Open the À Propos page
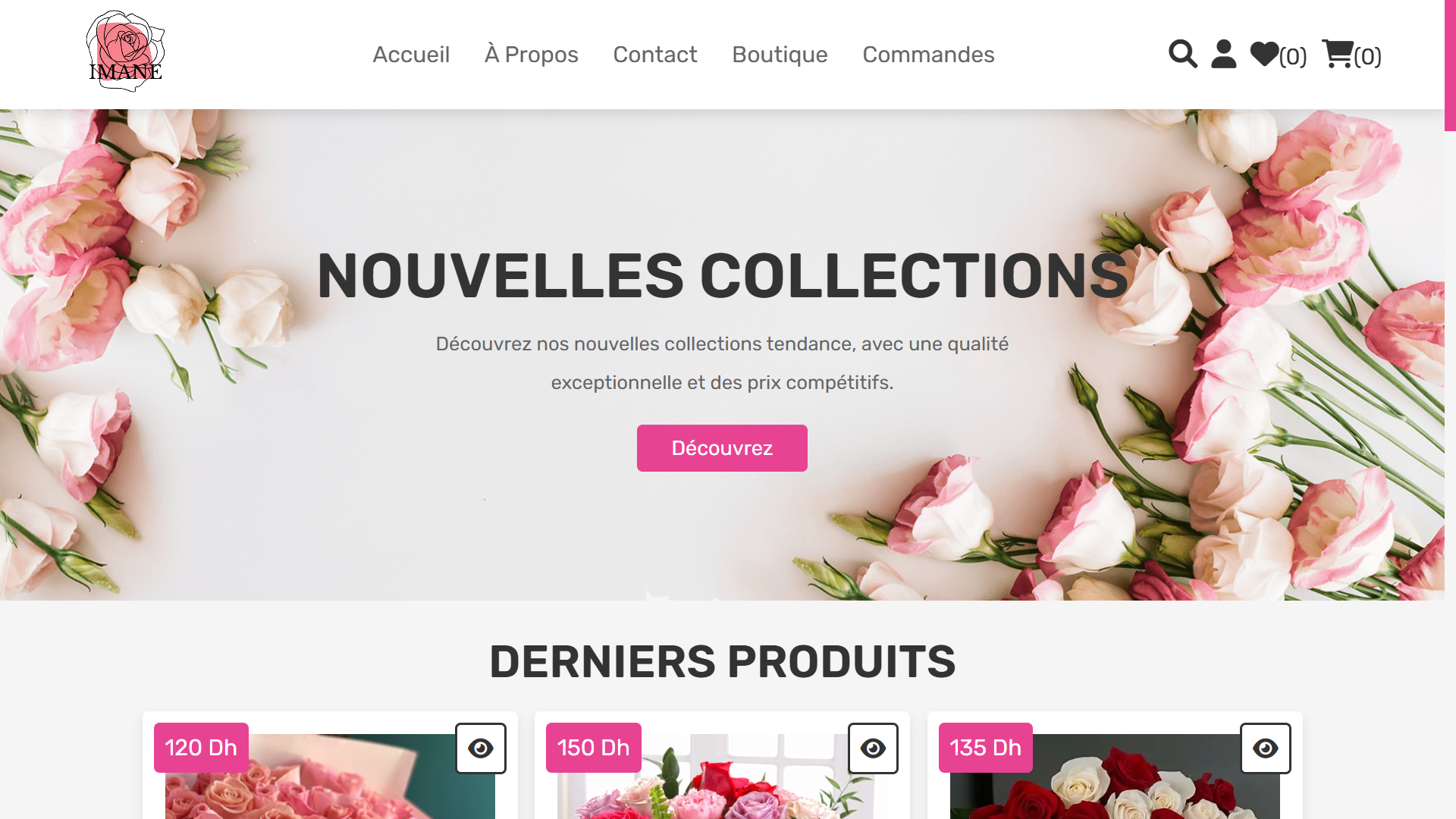 [x=532, y=55]
